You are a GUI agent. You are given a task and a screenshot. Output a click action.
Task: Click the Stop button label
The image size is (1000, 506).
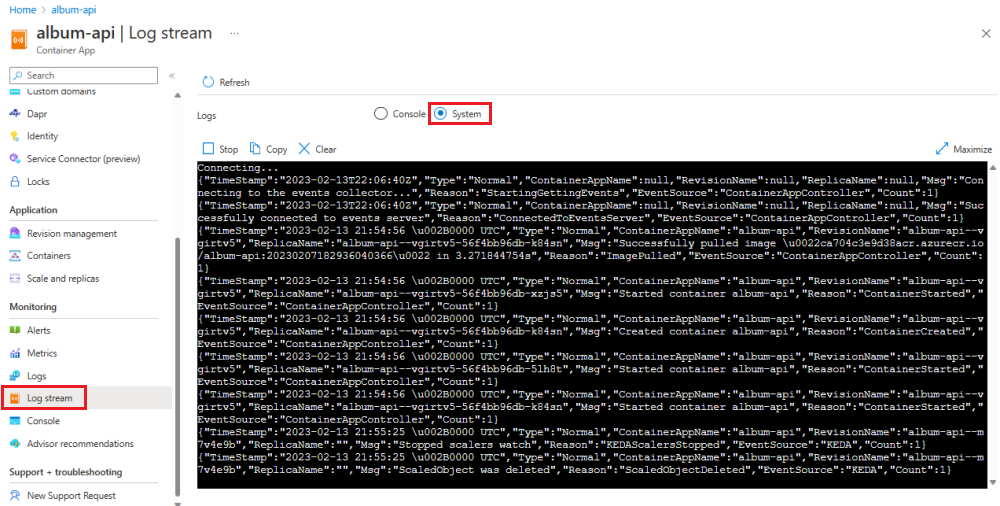tap(228, 149)
